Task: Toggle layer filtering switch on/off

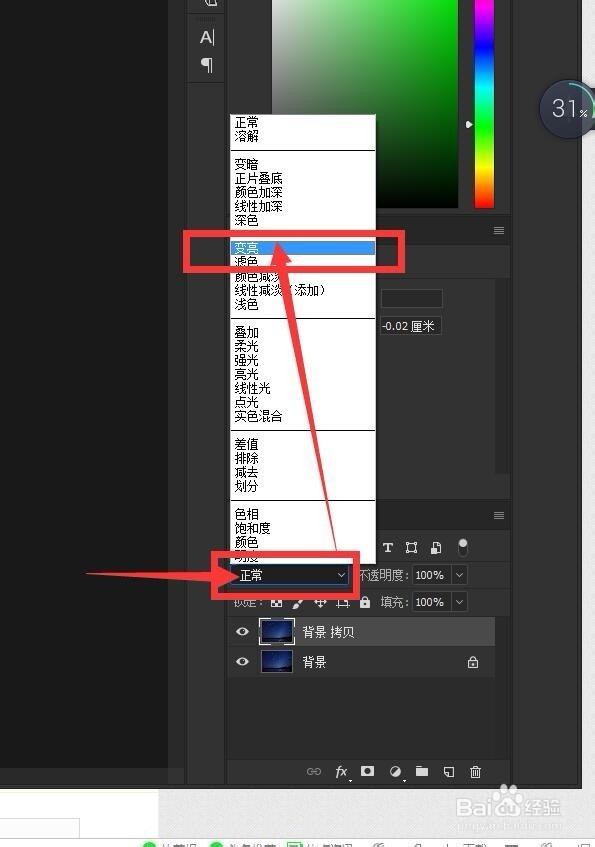Action: [x=463, y=547]
